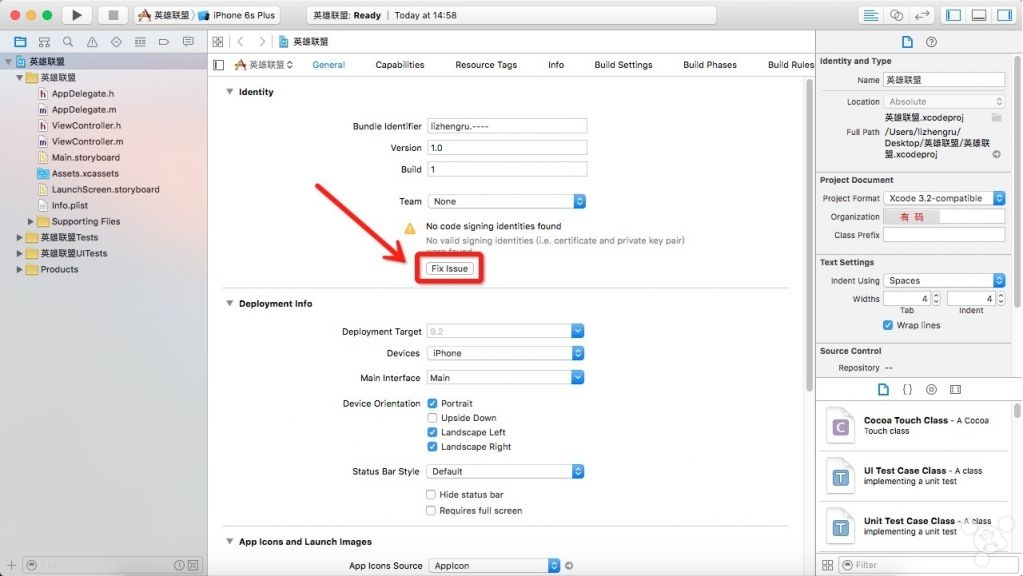Open the Team dropdown

(x=506, y=201)
